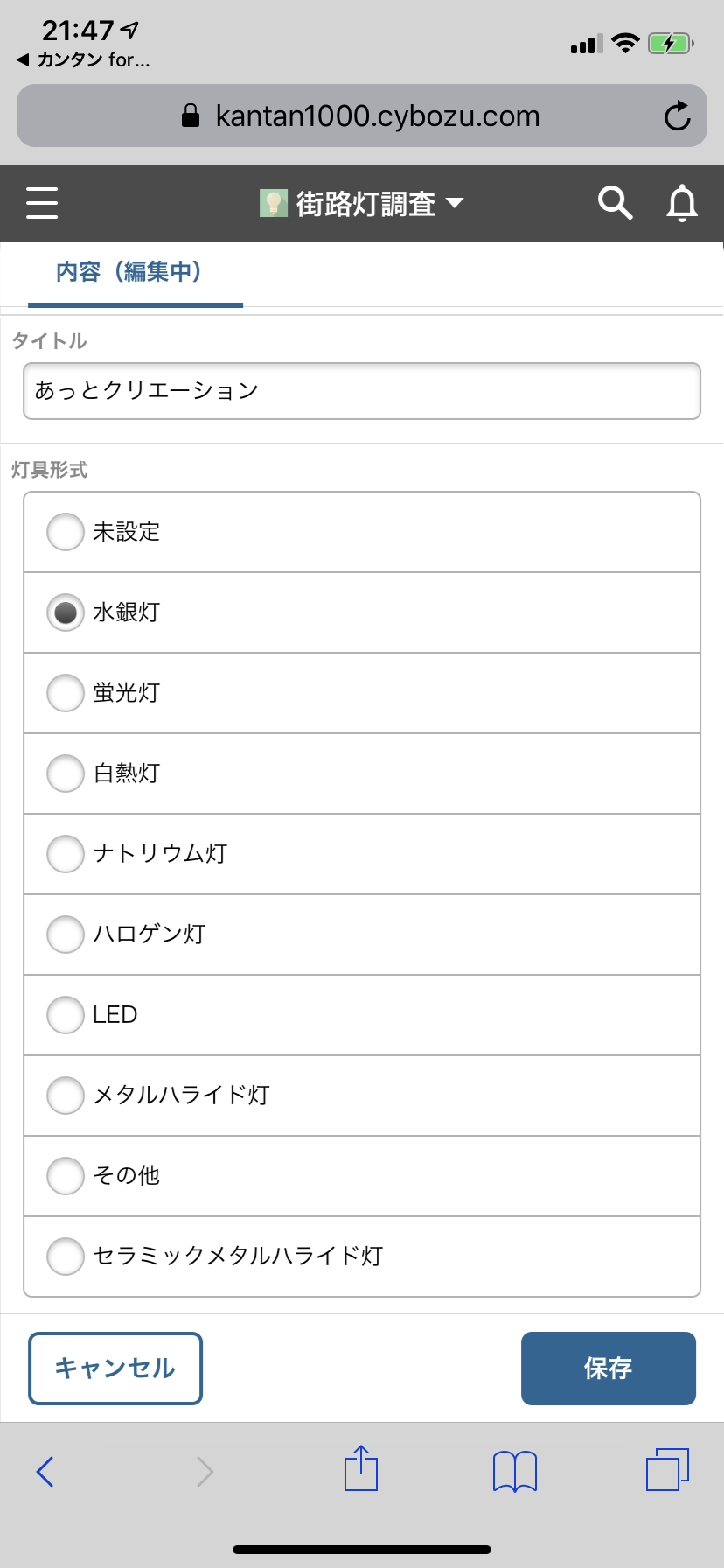Viewport: 724px width, 1568px height.
Task: Return to カンタン for... app link
Action: tap(84, 59)
